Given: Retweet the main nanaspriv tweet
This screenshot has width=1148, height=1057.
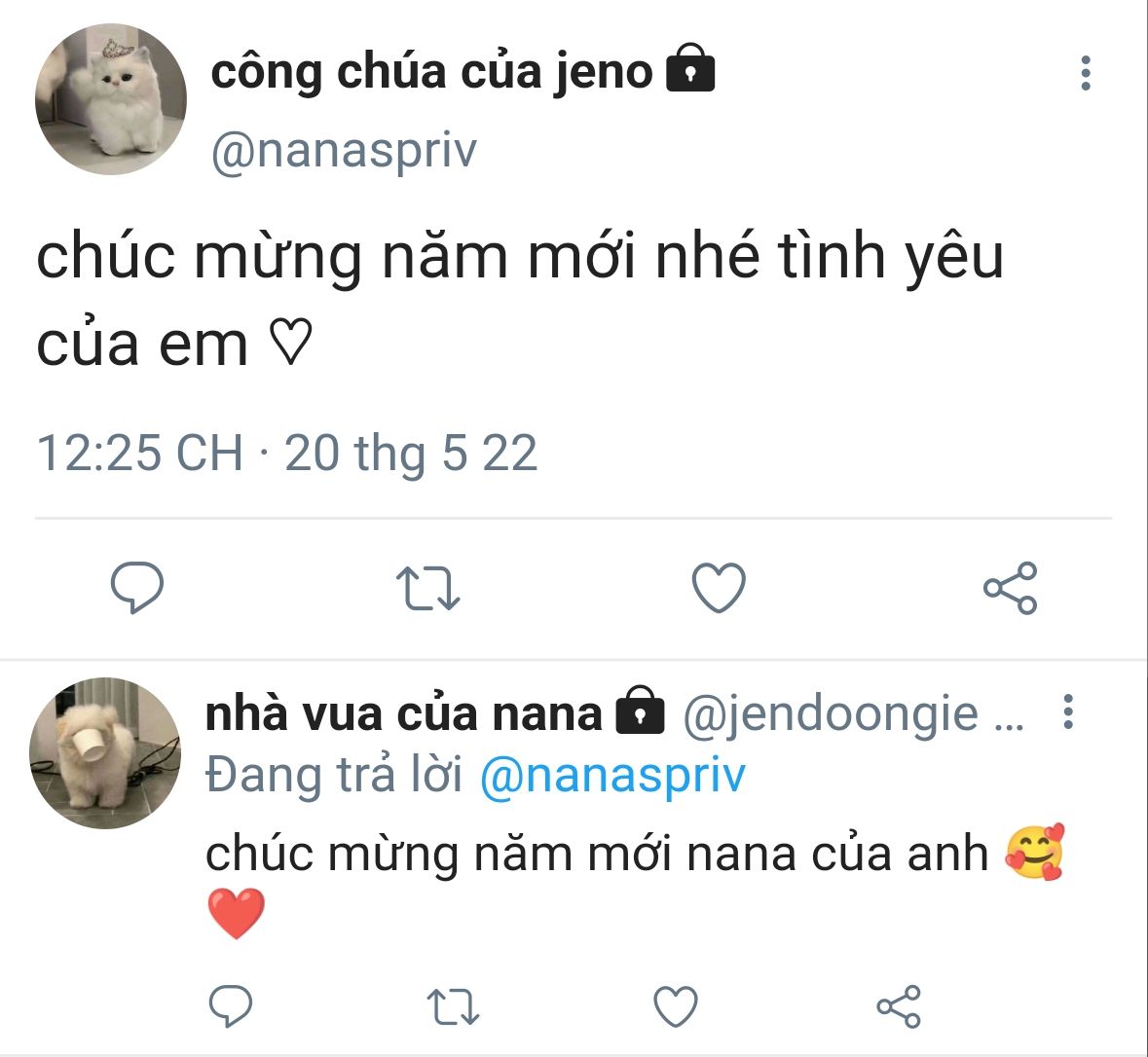Looking at the screenshot, I should (427, 588).
